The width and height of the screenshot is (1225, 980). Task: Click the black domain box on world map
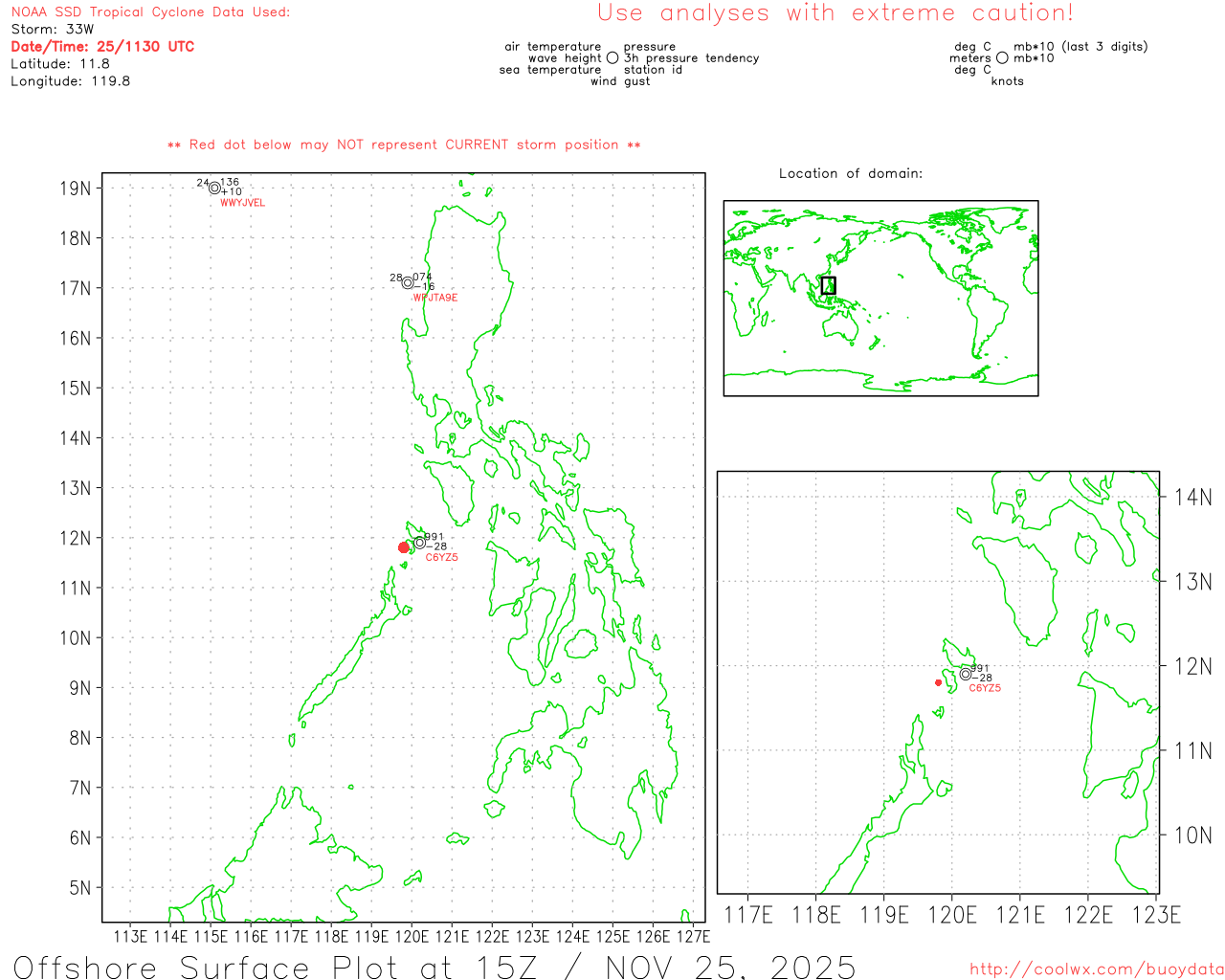pyautogui.click(x=829, y=285)
